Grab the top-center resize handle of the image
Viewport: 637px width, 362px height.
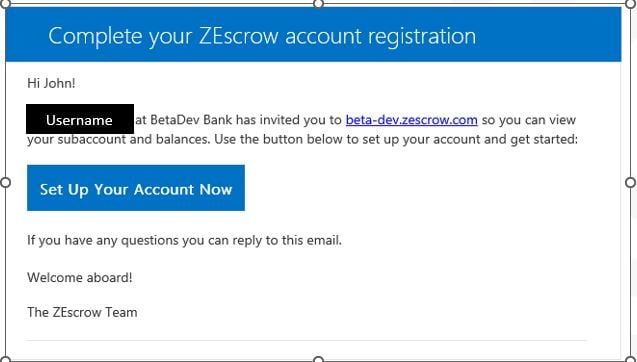pos(318,4)
